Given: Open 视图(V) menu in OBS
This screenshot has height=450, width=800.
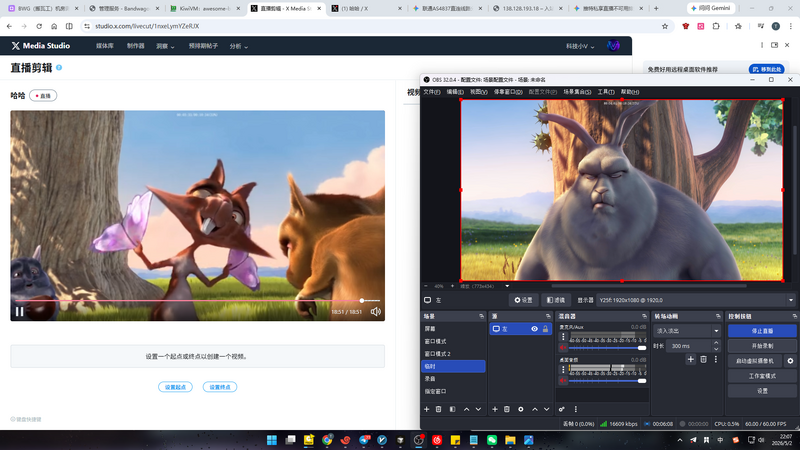Looking at the screenshot, I should pos(479,92).
